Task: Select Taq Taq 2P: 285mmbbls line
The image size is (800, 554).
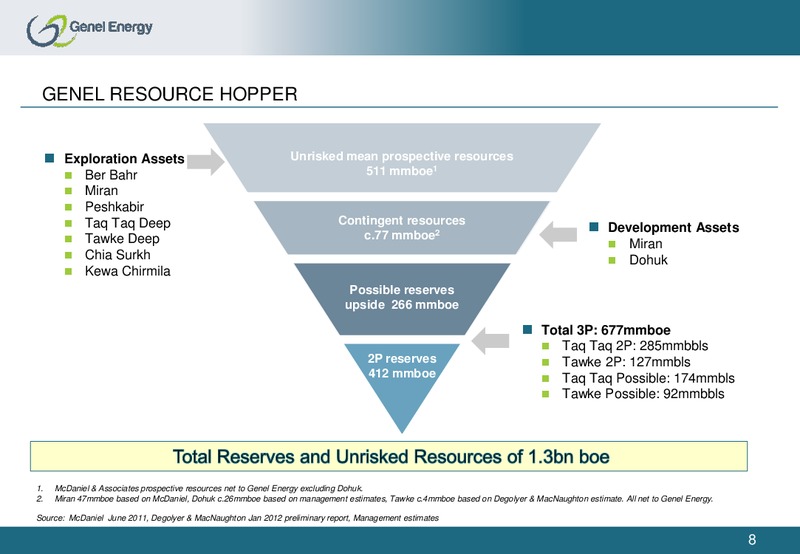Action: point(635,346)
